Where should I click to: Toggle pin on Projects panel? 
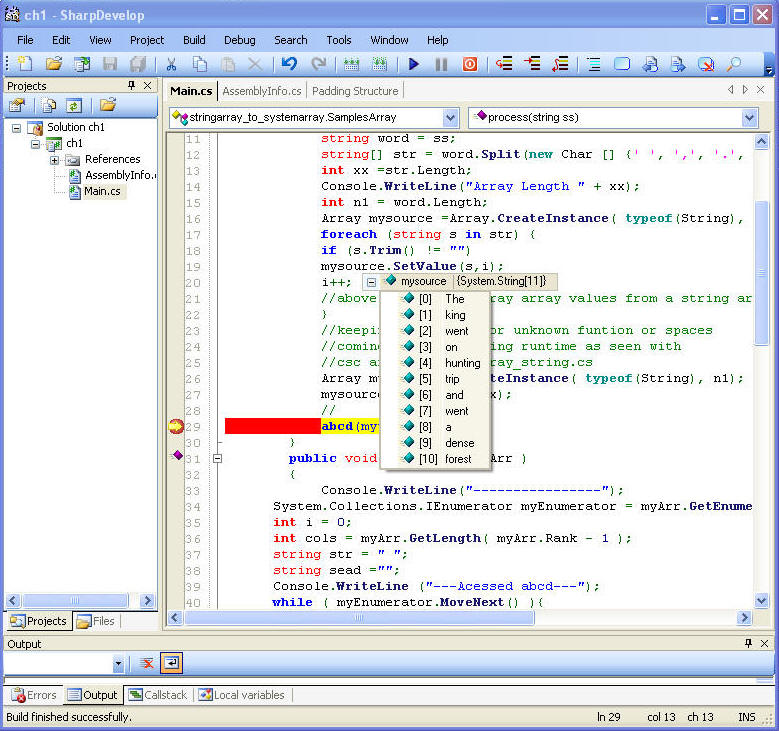(131, 86)
